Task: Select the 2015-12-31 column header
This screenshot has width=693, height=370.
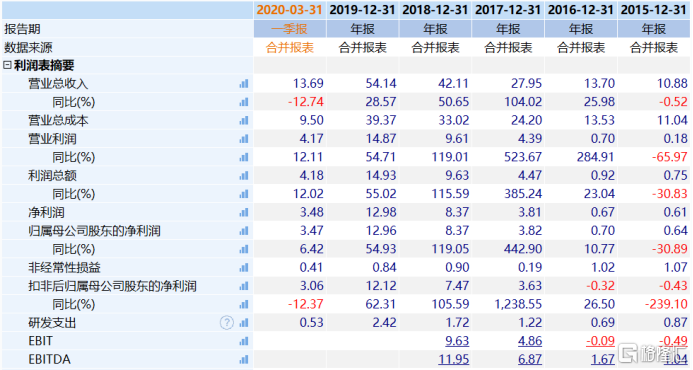Action: (654, 10)
